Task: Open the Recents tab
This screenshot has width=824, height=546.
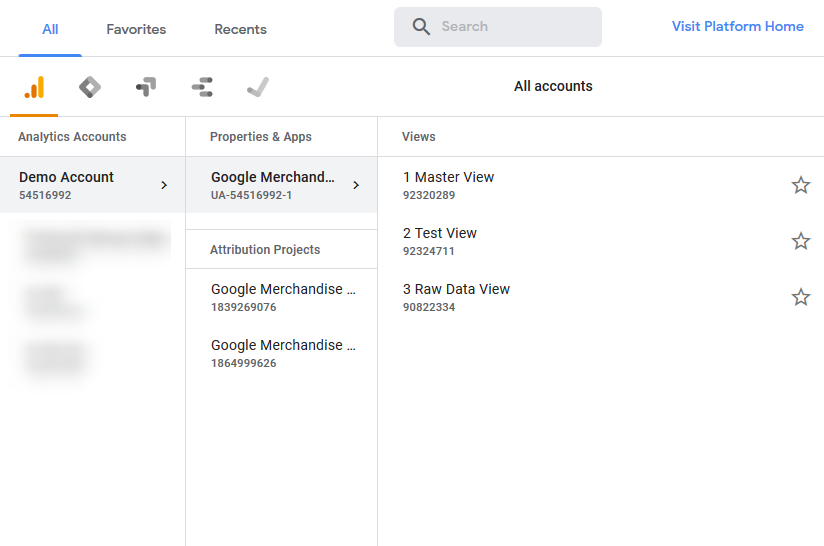Action: (x=241, y=29)
